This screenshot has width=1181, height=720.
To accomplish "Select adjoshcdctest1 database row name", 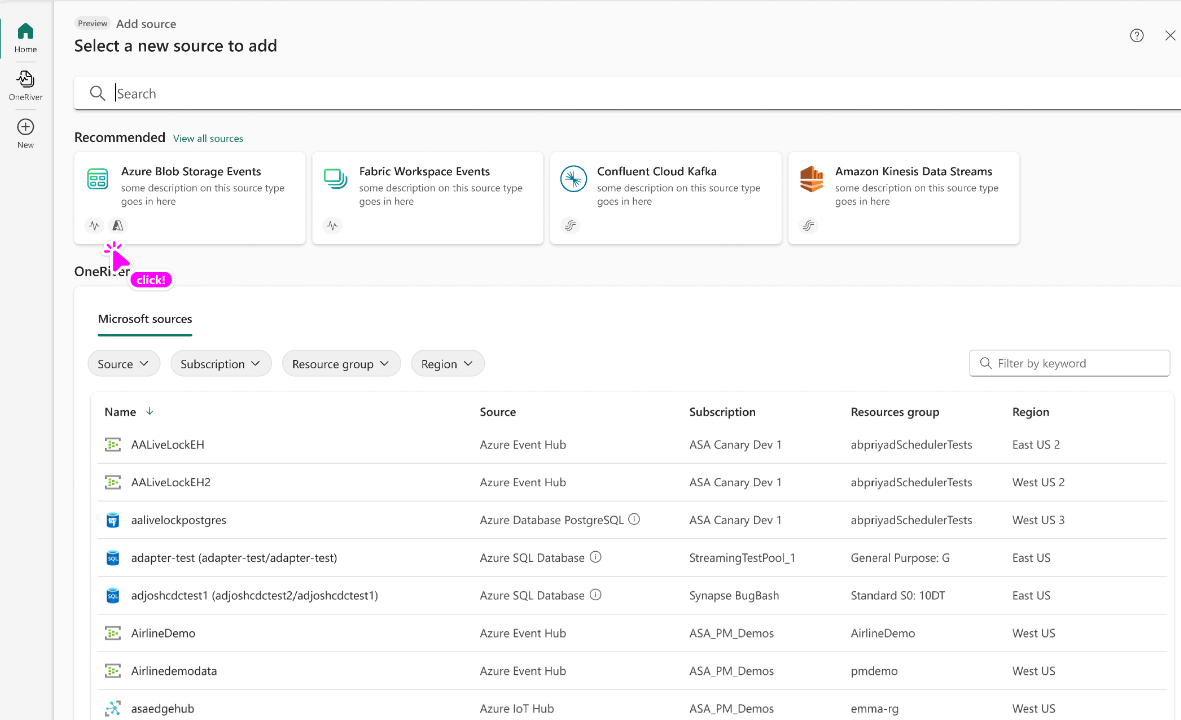I will coord(255,596).
